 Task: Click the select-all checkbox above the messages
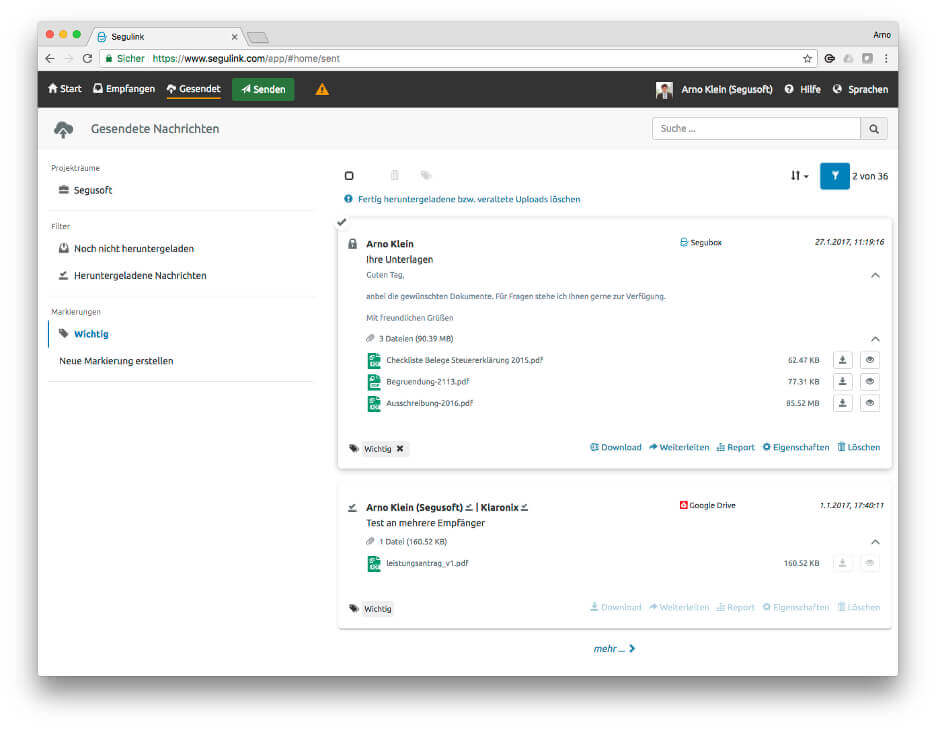tap(349, 175)
